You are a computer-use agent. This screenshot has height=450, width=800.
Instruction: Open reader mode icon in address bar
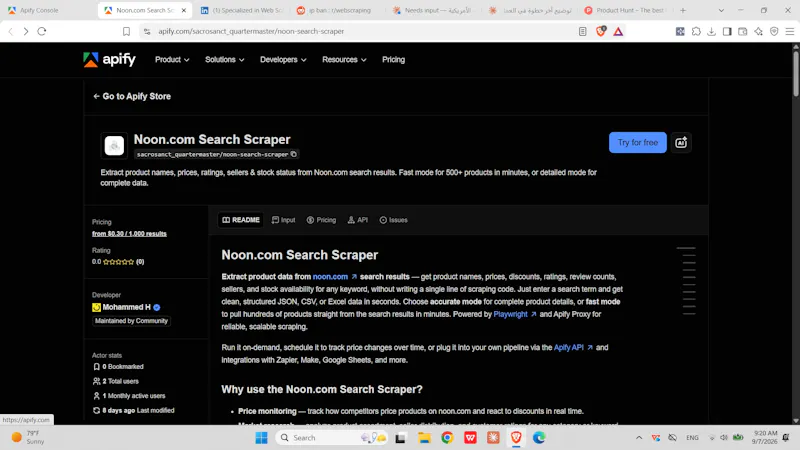582,31
